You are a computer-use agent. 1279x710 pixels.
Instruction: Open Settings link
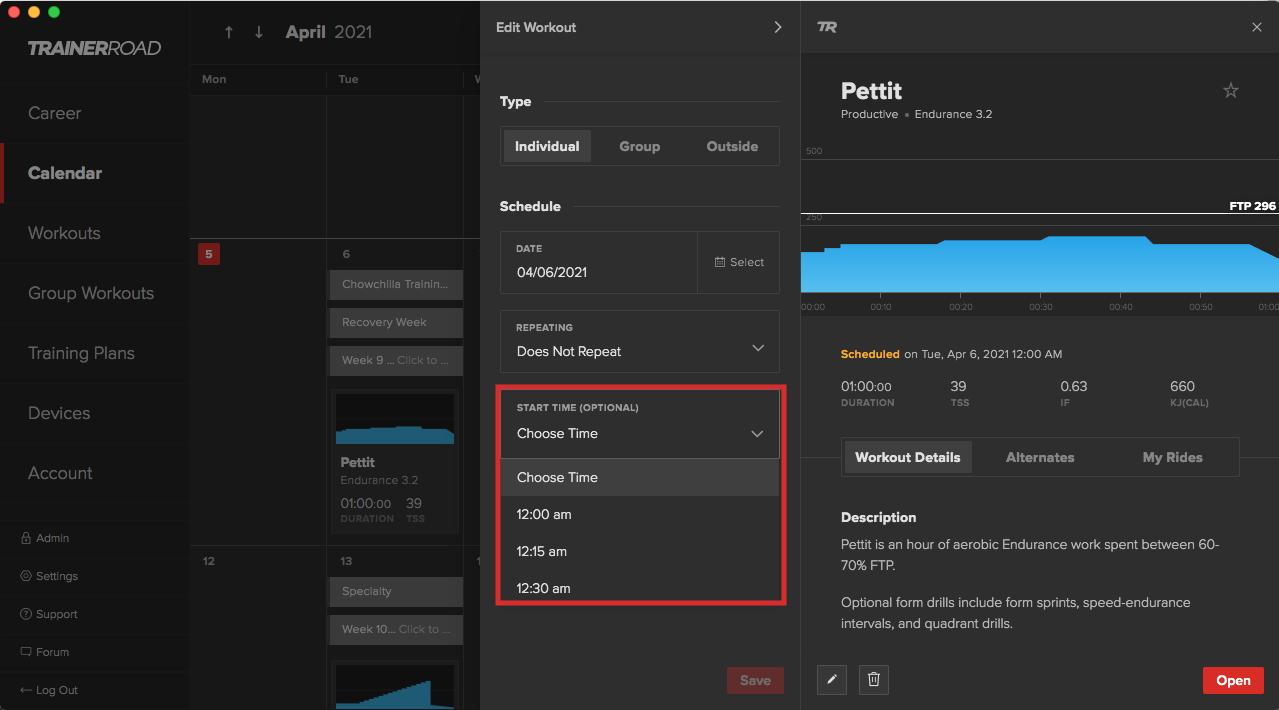click(57, 576)
